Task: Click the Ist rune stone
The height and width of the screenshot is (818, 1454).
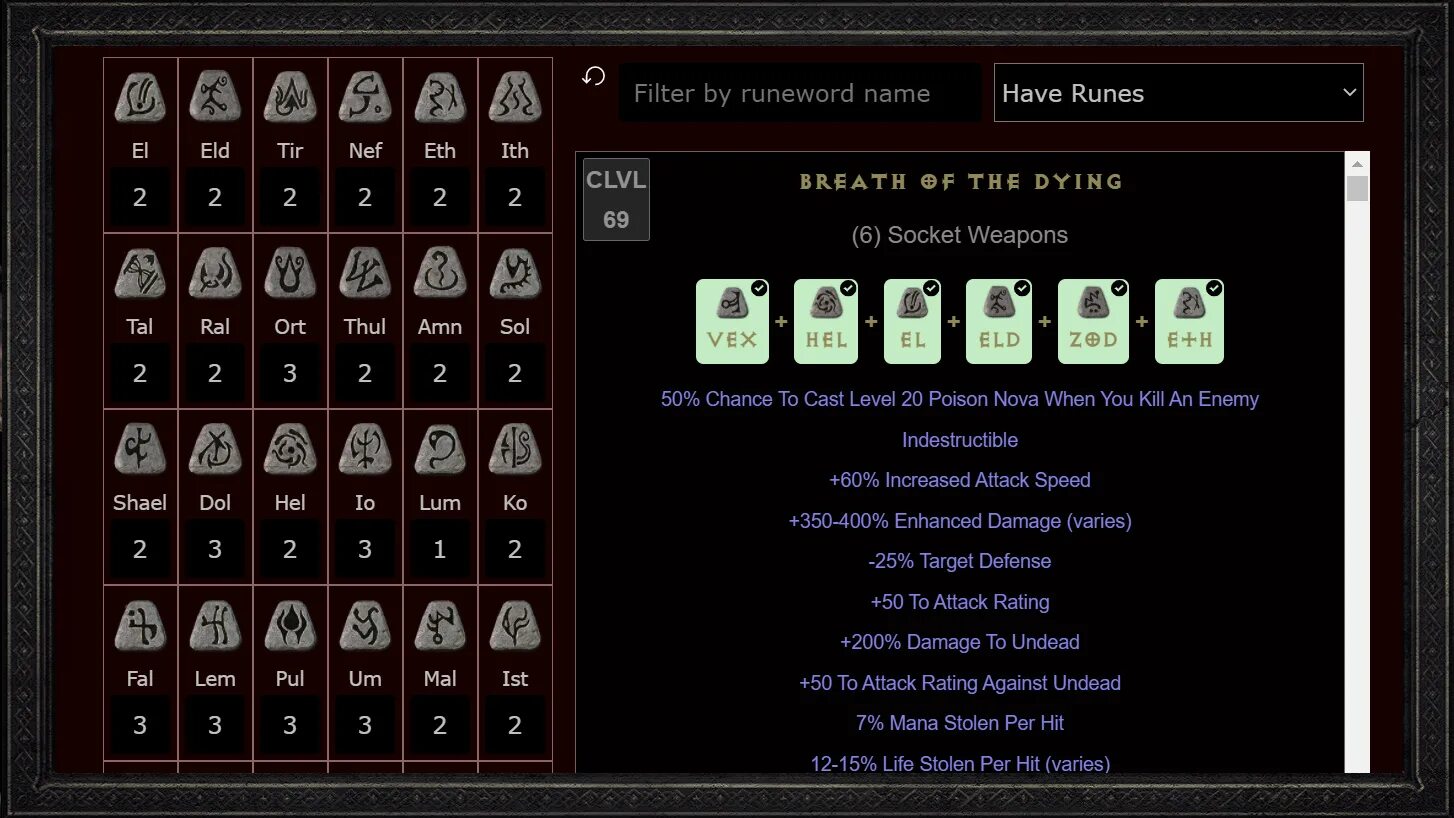Action: click(515, 626)
